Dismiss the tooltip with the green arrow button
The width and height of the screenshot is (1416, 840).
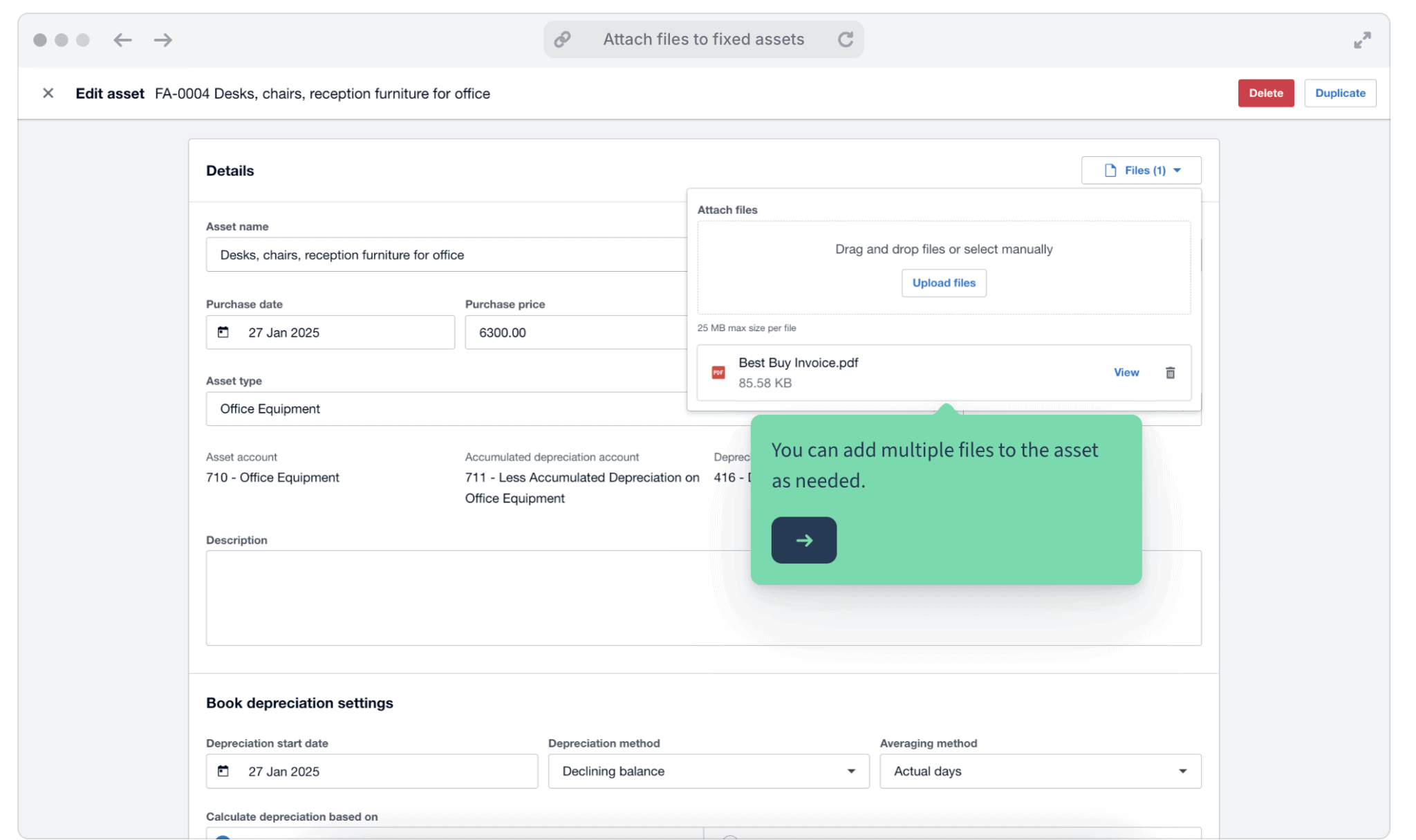coord(803,540)
